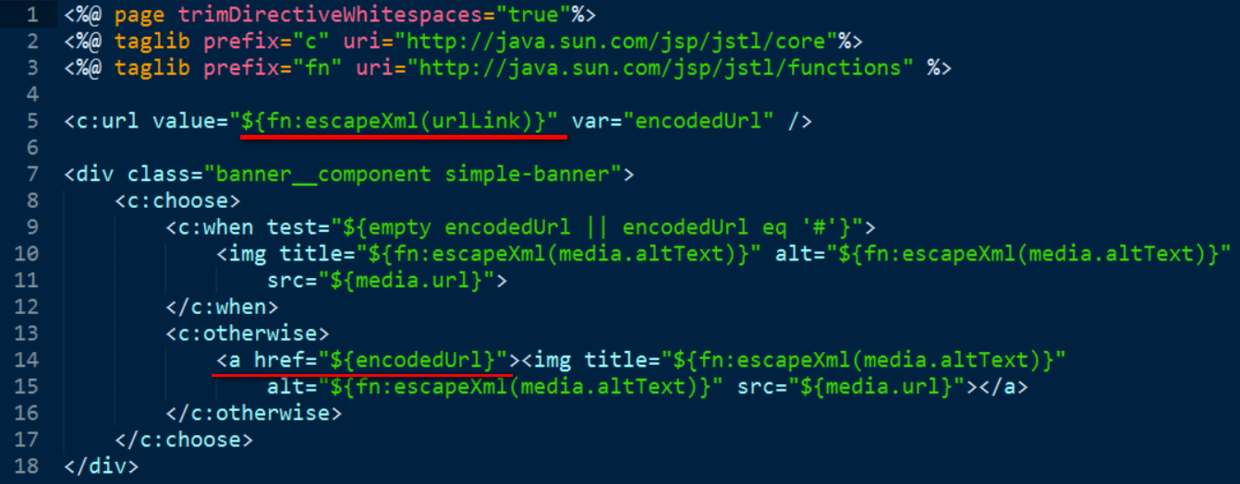Click the closing c:otherwise tag

(x=254, y=412)
